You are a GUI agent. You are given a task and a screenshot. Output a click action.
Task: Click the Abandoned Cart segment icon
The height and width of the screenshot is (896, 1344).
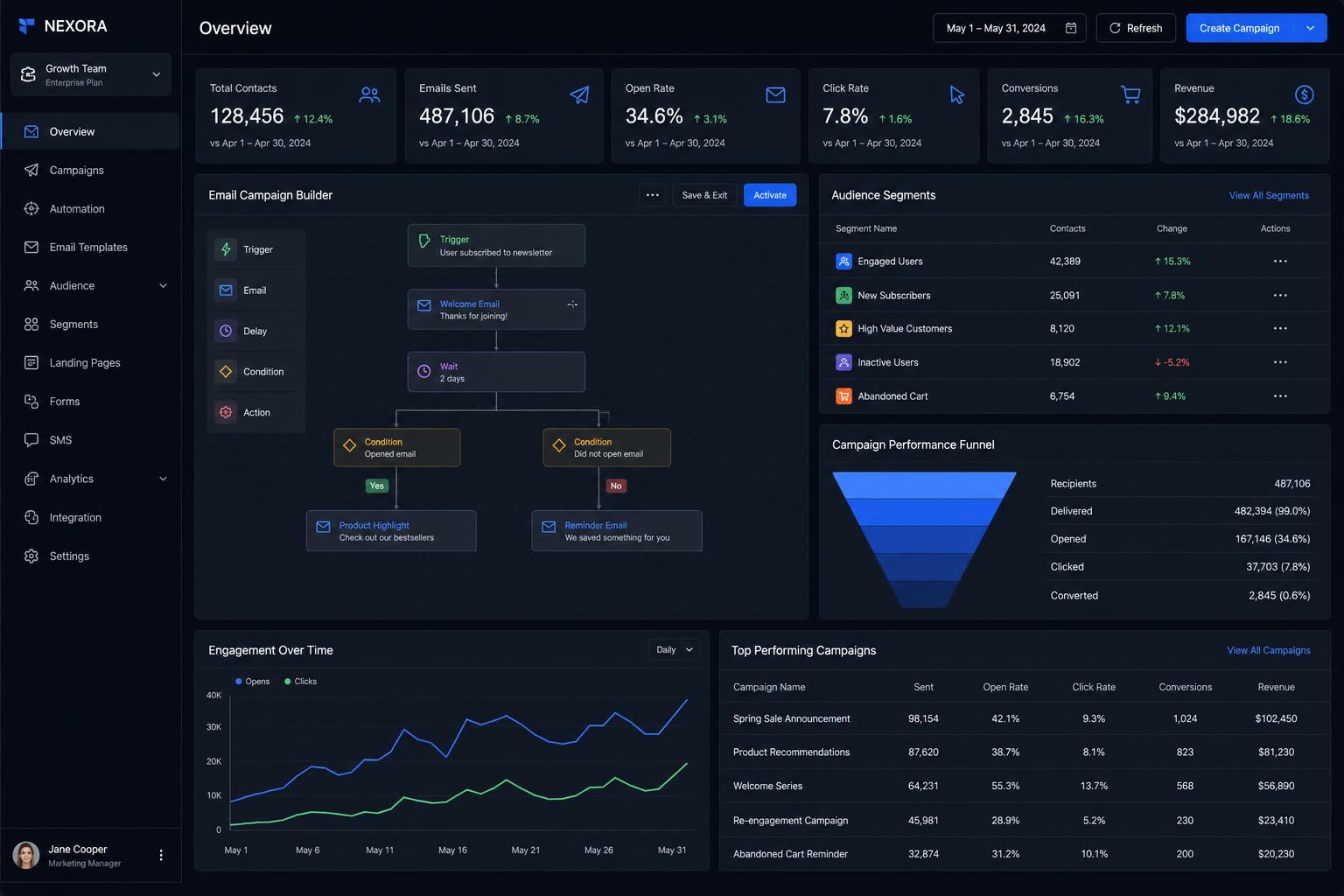843,396
